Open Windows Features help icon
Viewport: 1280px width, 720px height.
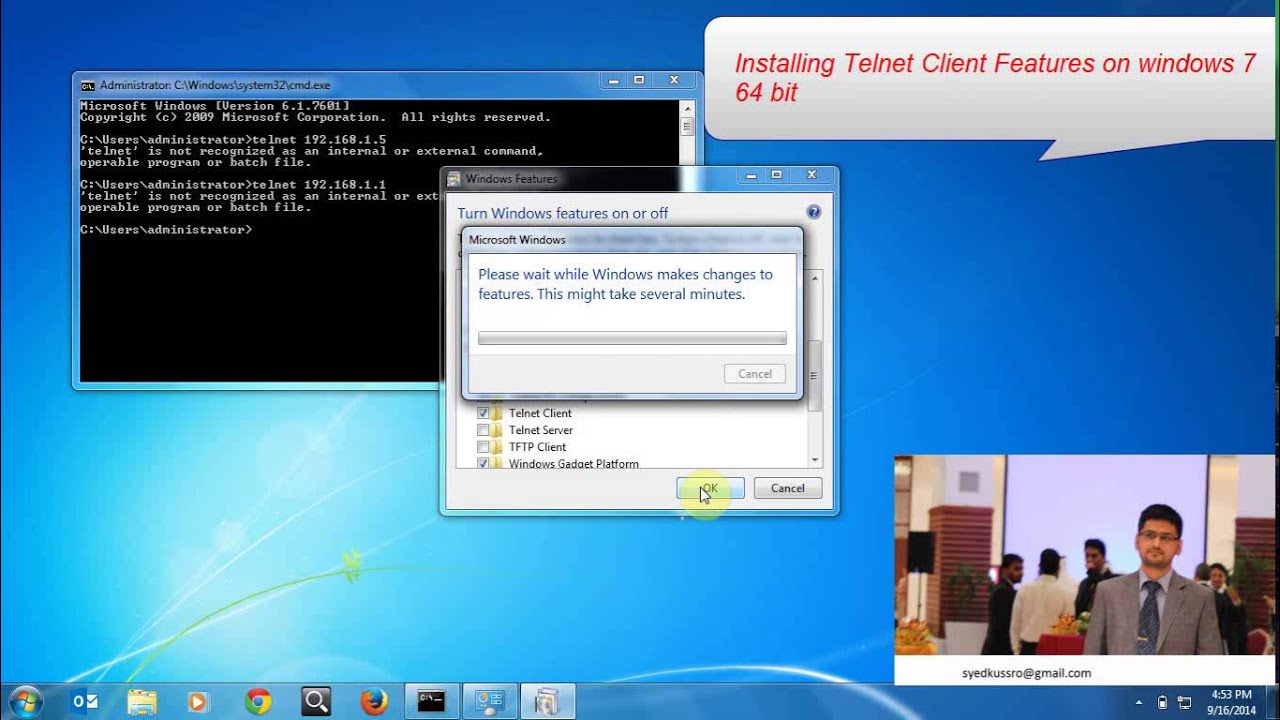pos(813,212)
